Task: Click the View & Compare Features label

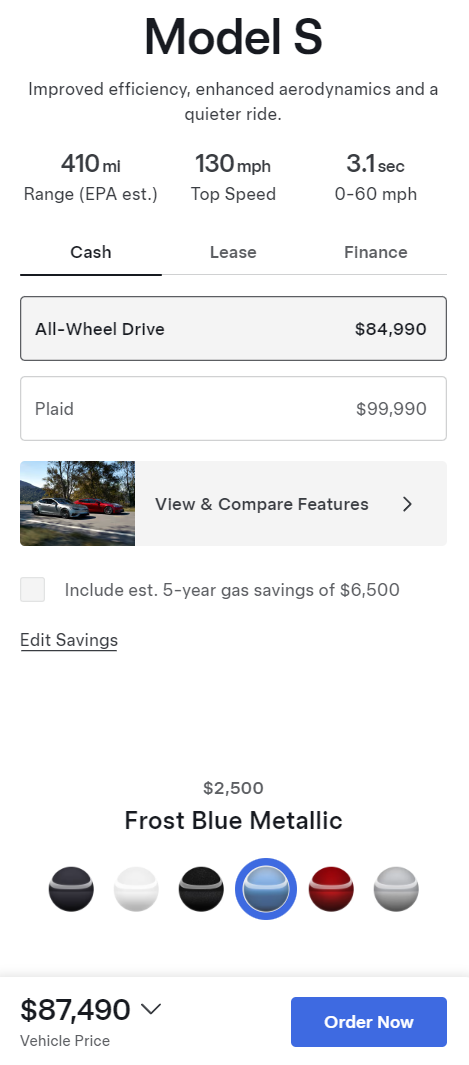Action: tap(262, 504)
